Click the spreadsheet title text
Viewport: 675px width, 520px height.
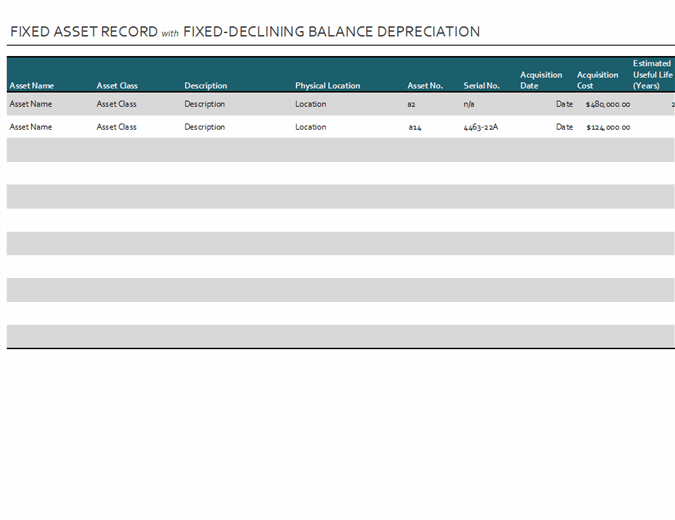pyautogui.click(x=245, y=32)
